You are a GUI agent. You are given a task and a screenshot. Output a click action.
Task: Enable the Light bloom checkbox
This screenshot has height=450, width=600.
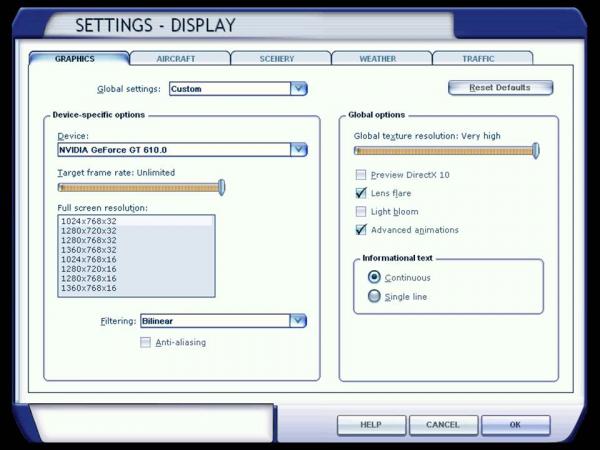pyautogui.click(x=361, y=211)
